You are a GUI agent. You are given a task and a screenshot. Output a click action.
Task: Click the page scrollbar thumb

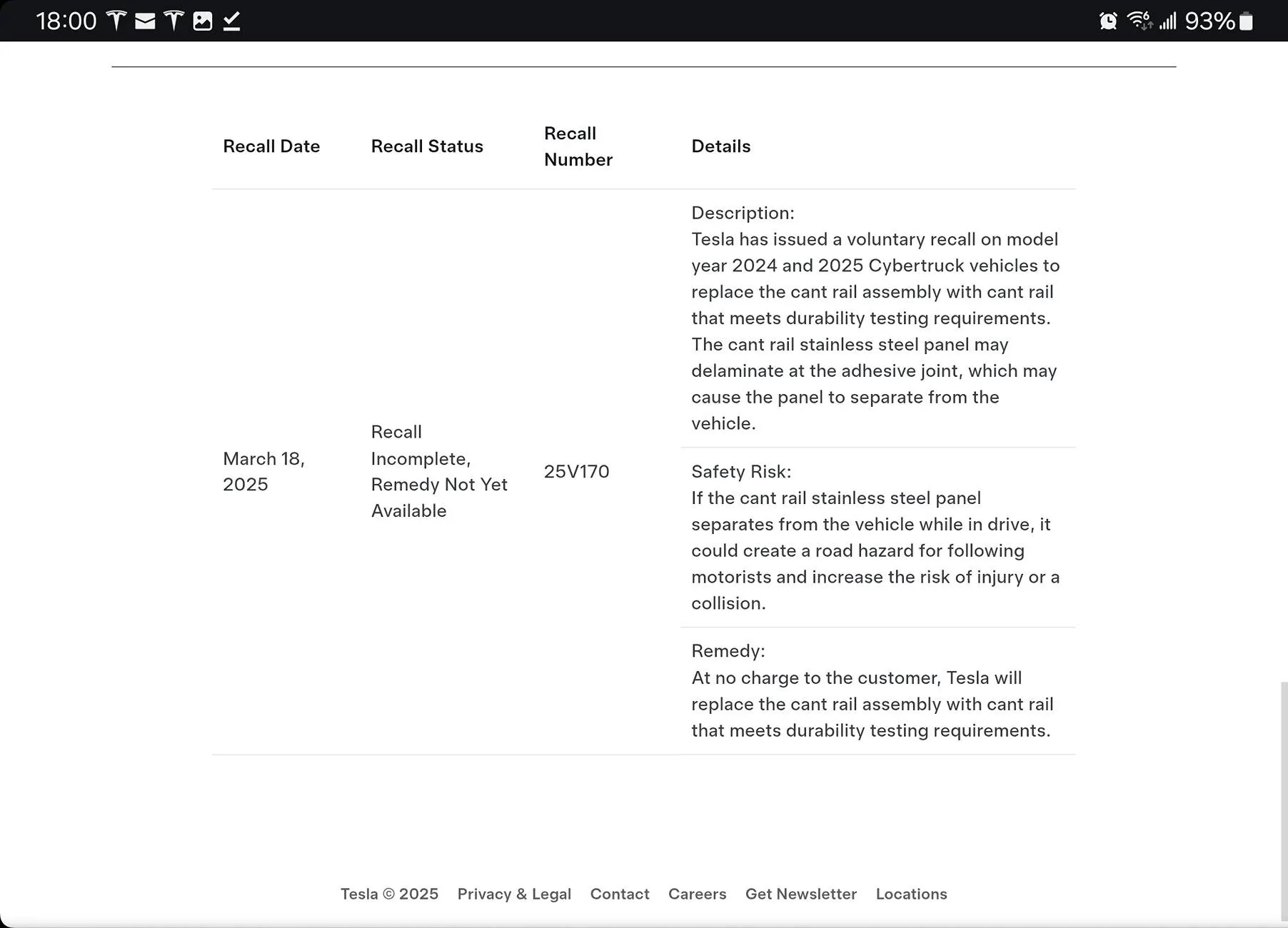click(x=1284, y=801)
